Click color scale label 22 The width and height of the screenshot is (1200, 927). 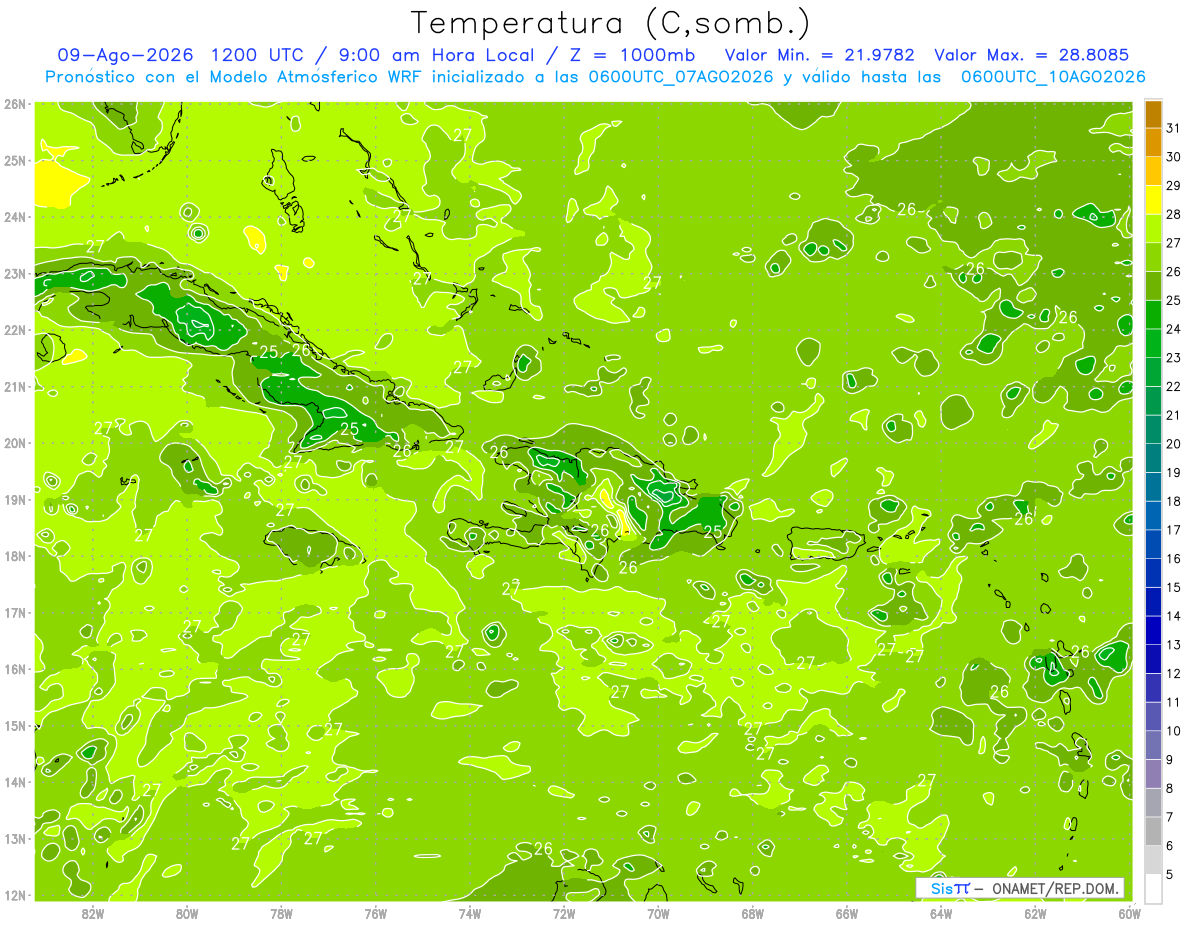click(1173, 386)
